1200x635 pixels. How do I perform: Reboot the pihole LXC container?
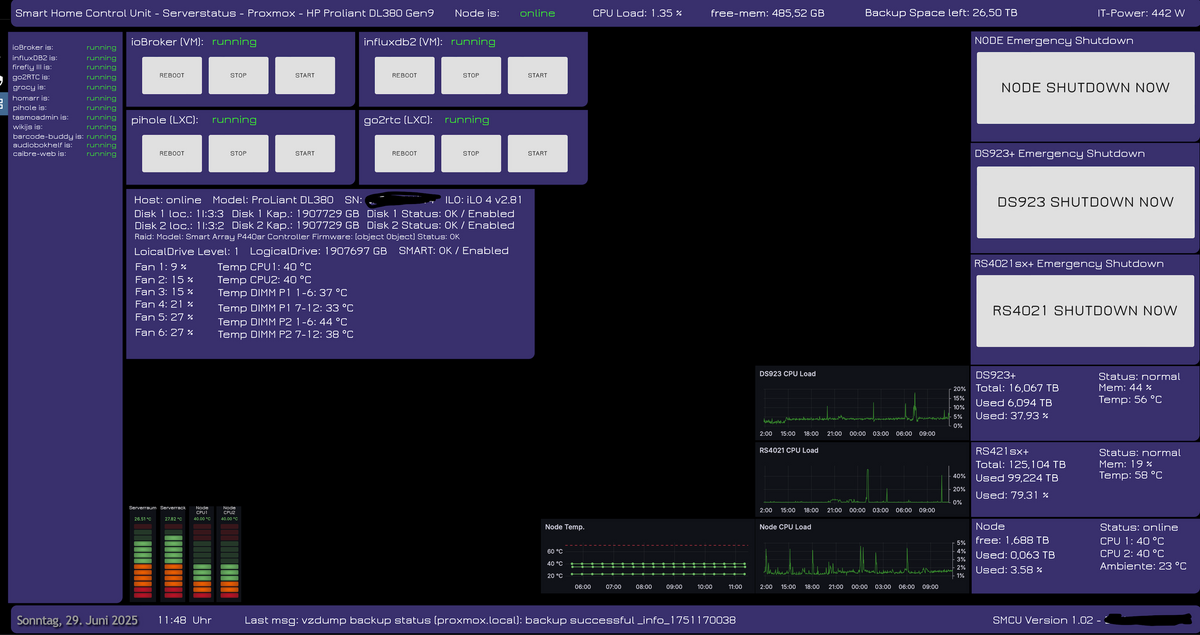coord(172,153)
